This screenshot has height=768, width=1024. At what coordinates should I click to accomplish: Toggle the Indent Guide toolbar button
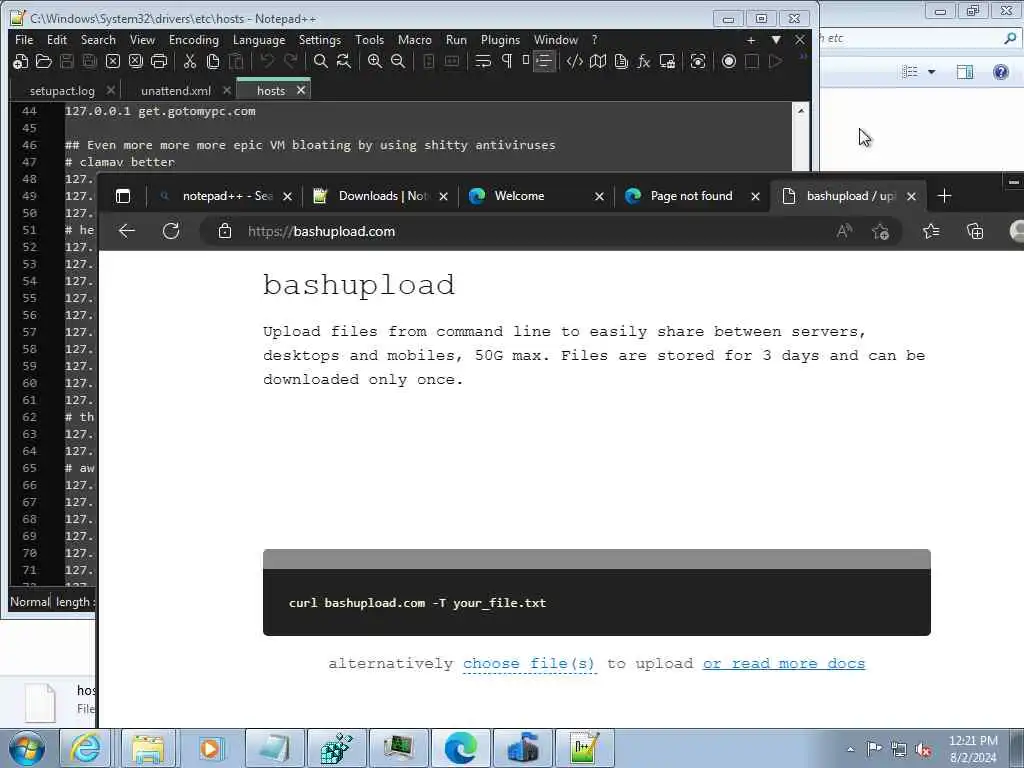pos(543,61)
